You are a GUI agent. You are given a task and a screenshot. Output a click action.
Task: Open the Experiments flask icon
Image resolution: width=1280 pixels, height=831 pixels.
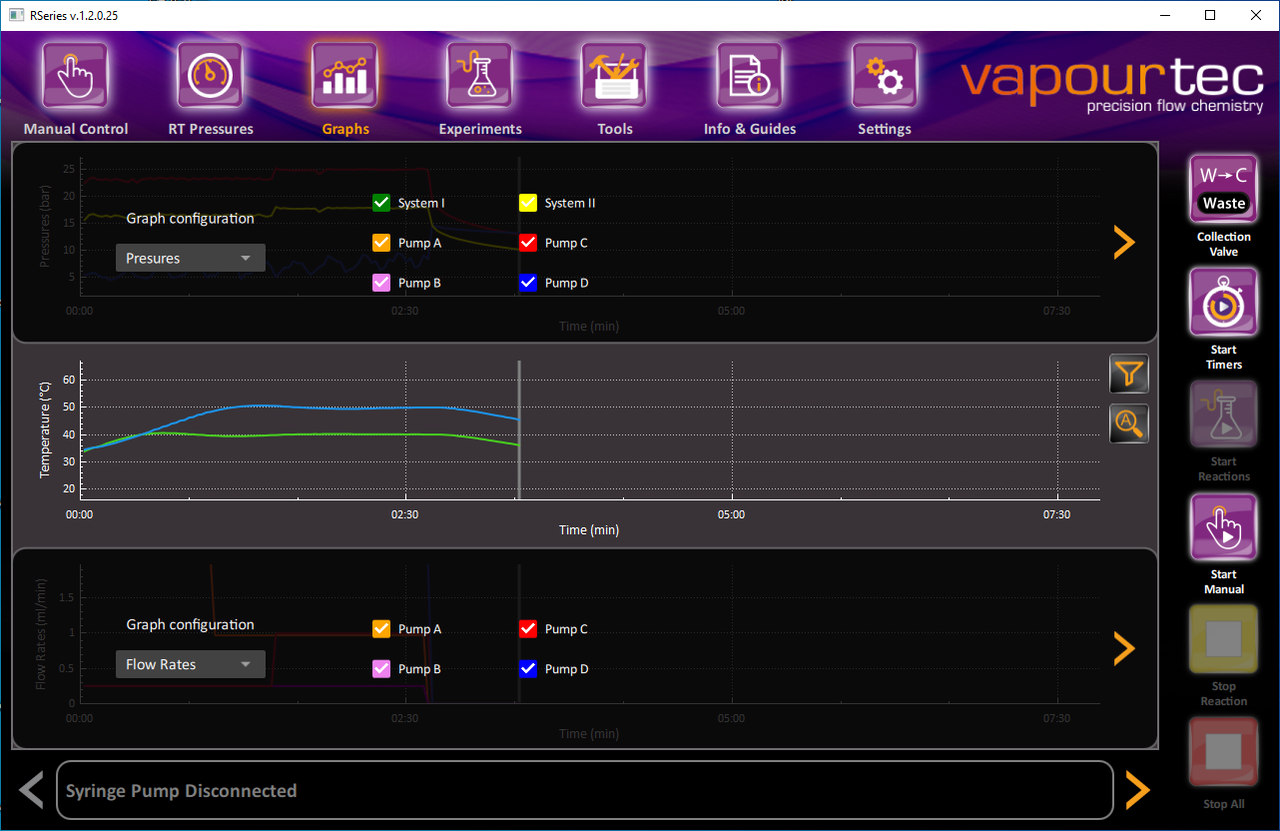pos(480,75)
